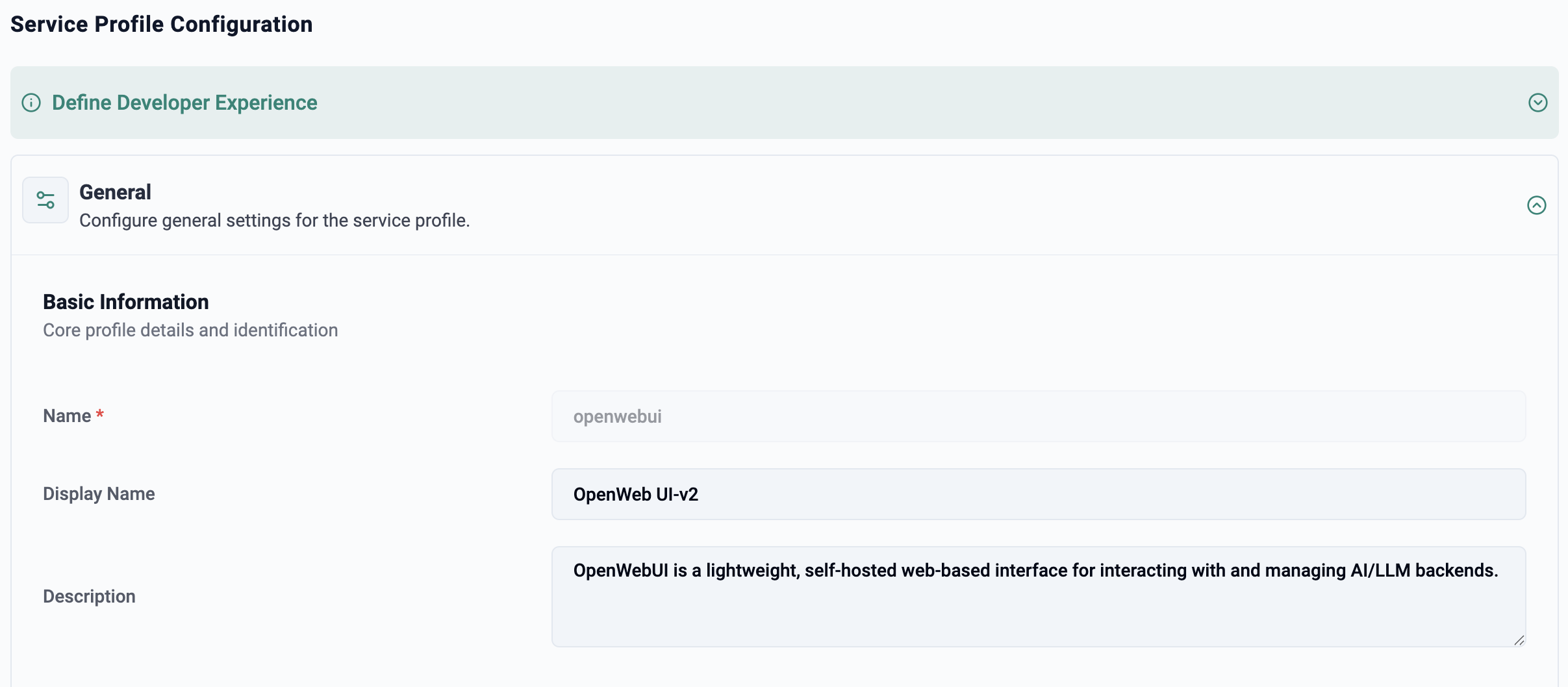Grab the Description textarea resize handle

coord(1519,640)
